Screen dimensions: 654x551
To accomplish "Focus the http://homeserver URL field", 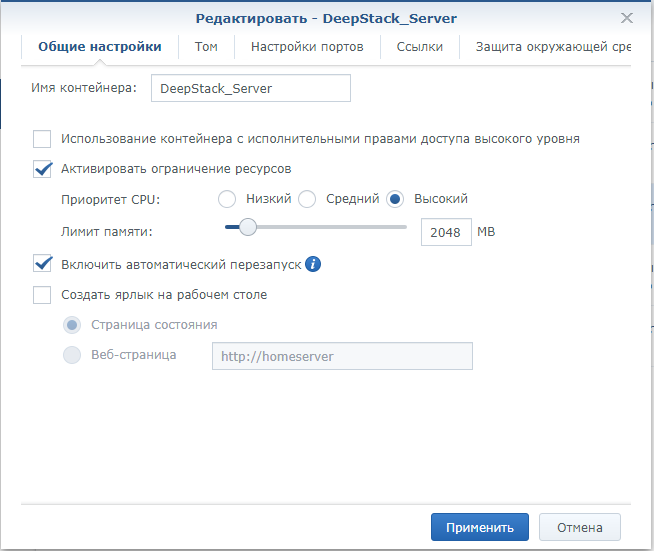I will pyautogui.click(x=342, y=356).
